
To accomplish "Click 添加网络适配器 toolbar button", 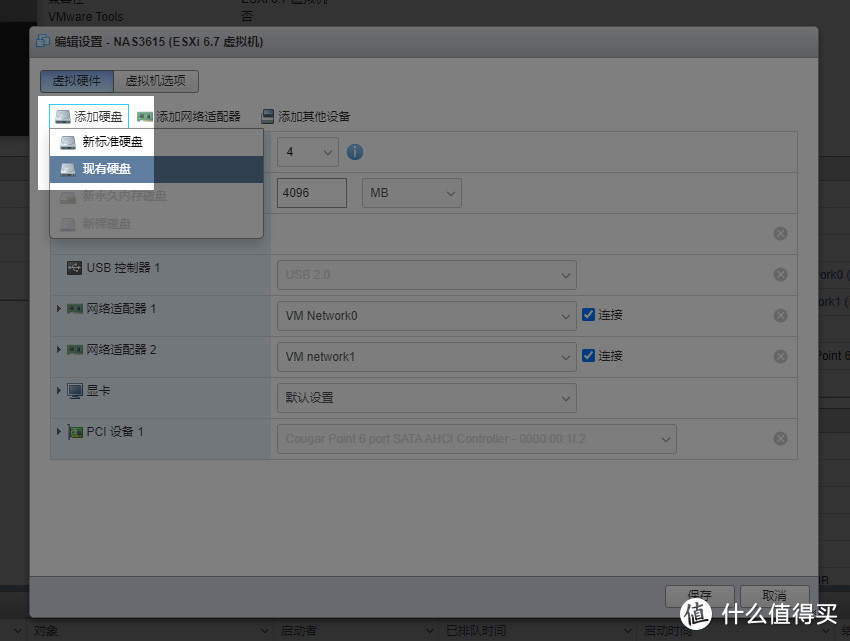I will pyautogui.click(x=189, y=117).
